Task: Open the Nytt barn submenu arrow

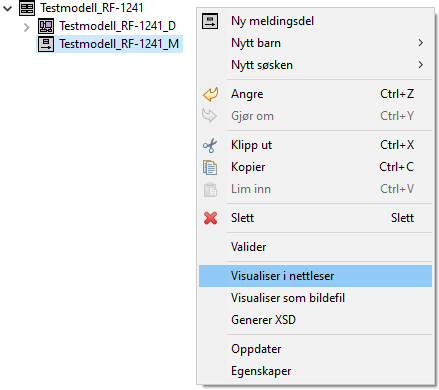Action: [x=421, y=43]
